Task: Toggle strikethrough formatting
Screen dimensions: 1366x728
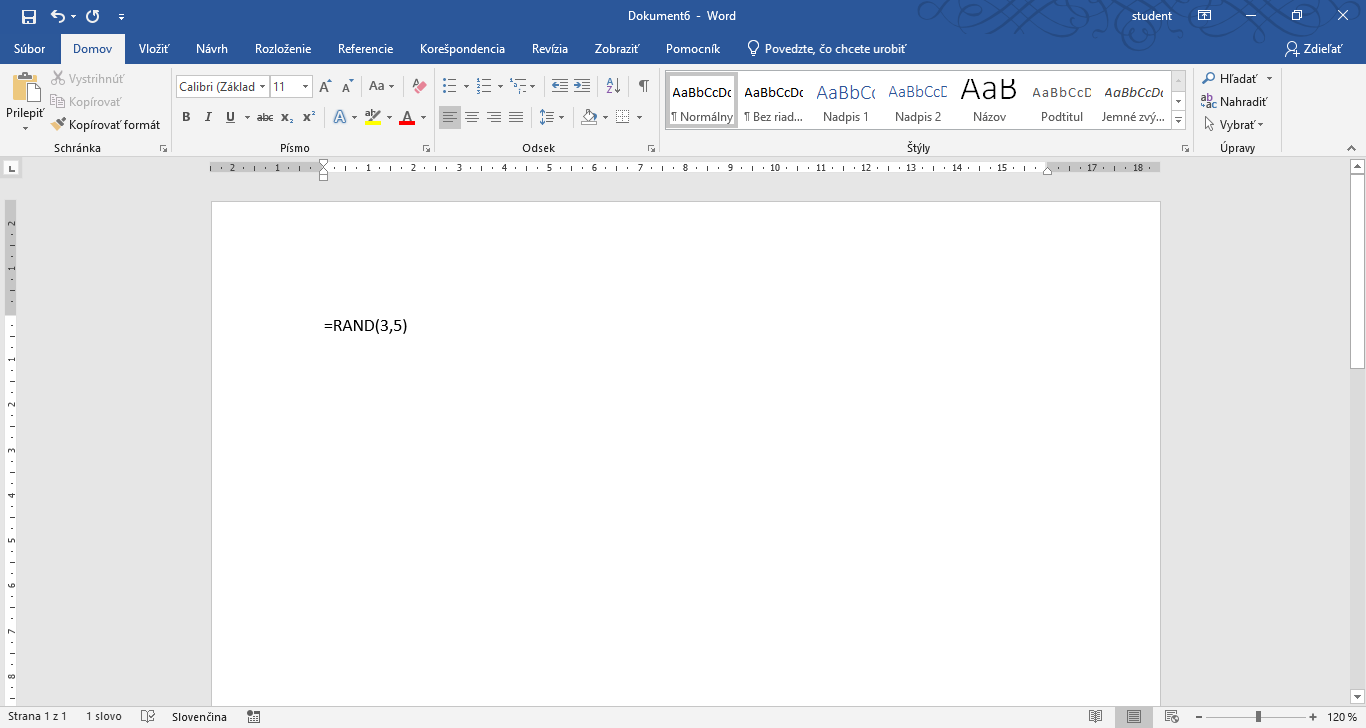Action: [265, 117]
